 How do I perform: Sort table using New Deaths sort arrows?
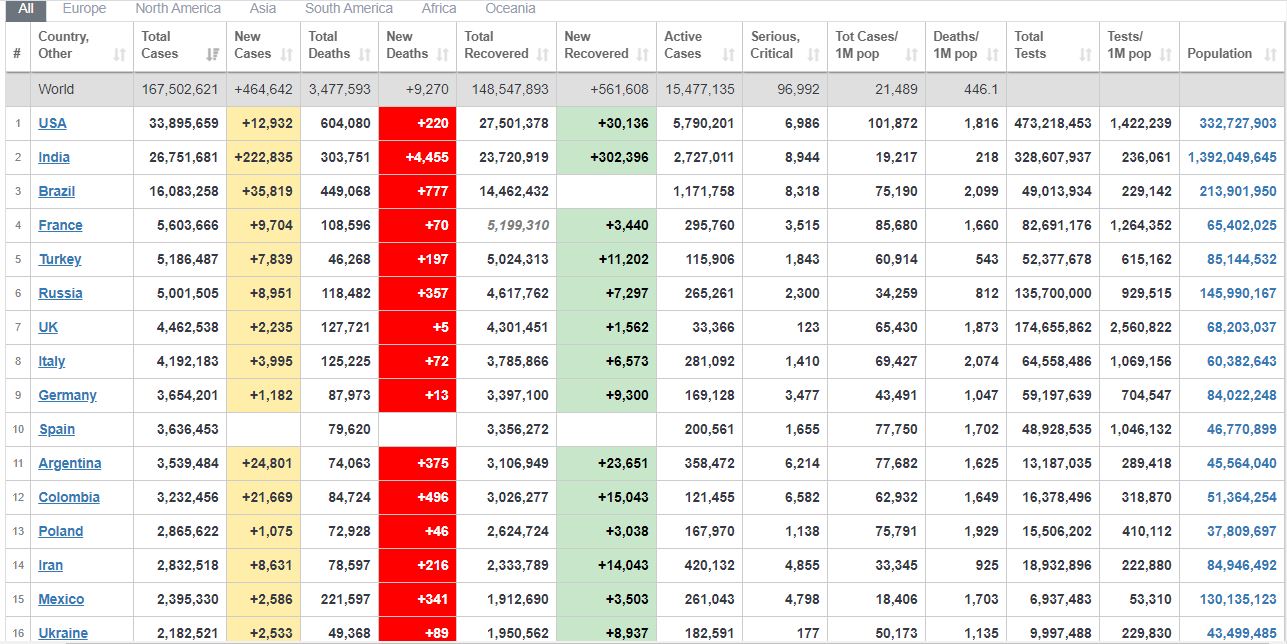click(442, 55)
